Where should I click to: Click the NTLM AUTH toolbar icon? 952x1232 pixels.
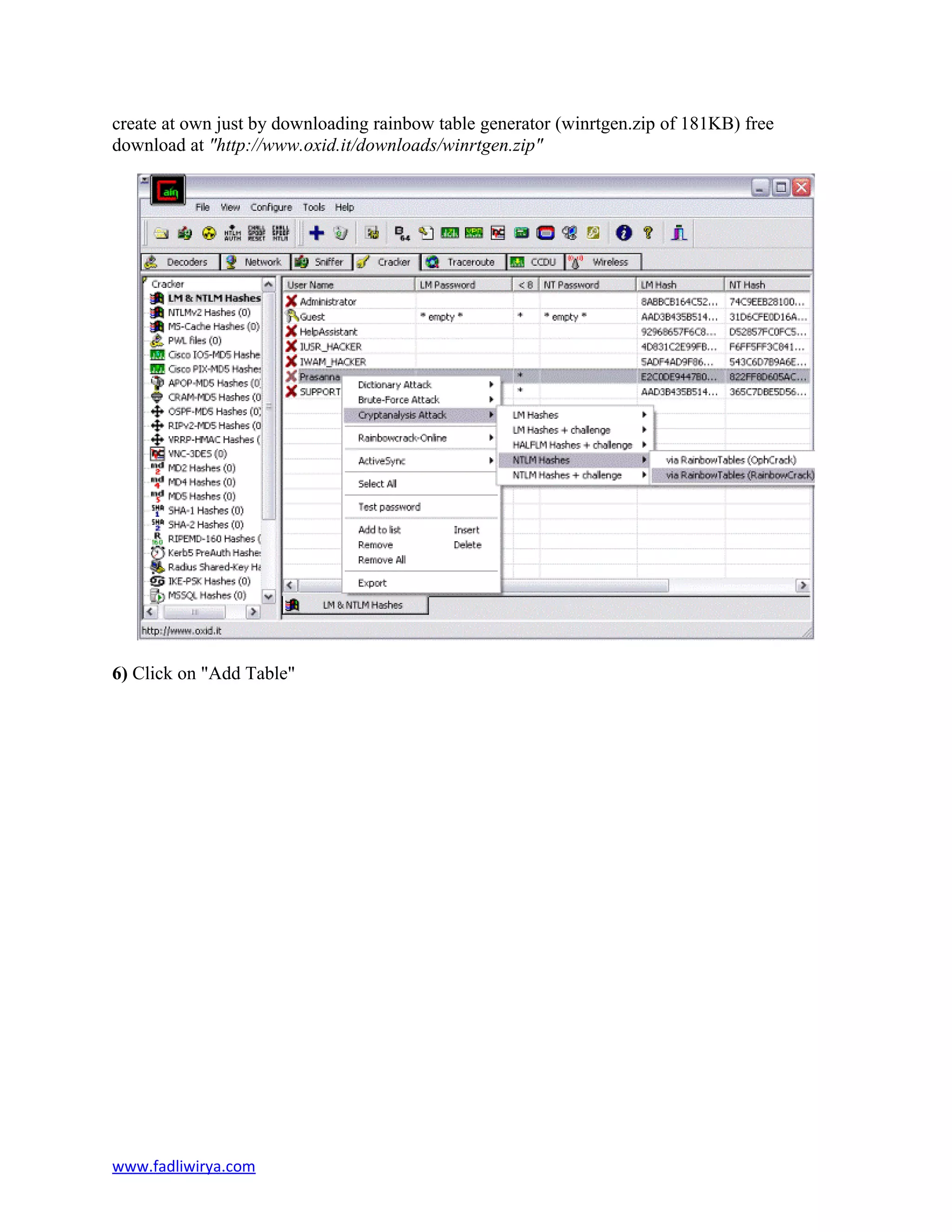click(x=232, y=233)
